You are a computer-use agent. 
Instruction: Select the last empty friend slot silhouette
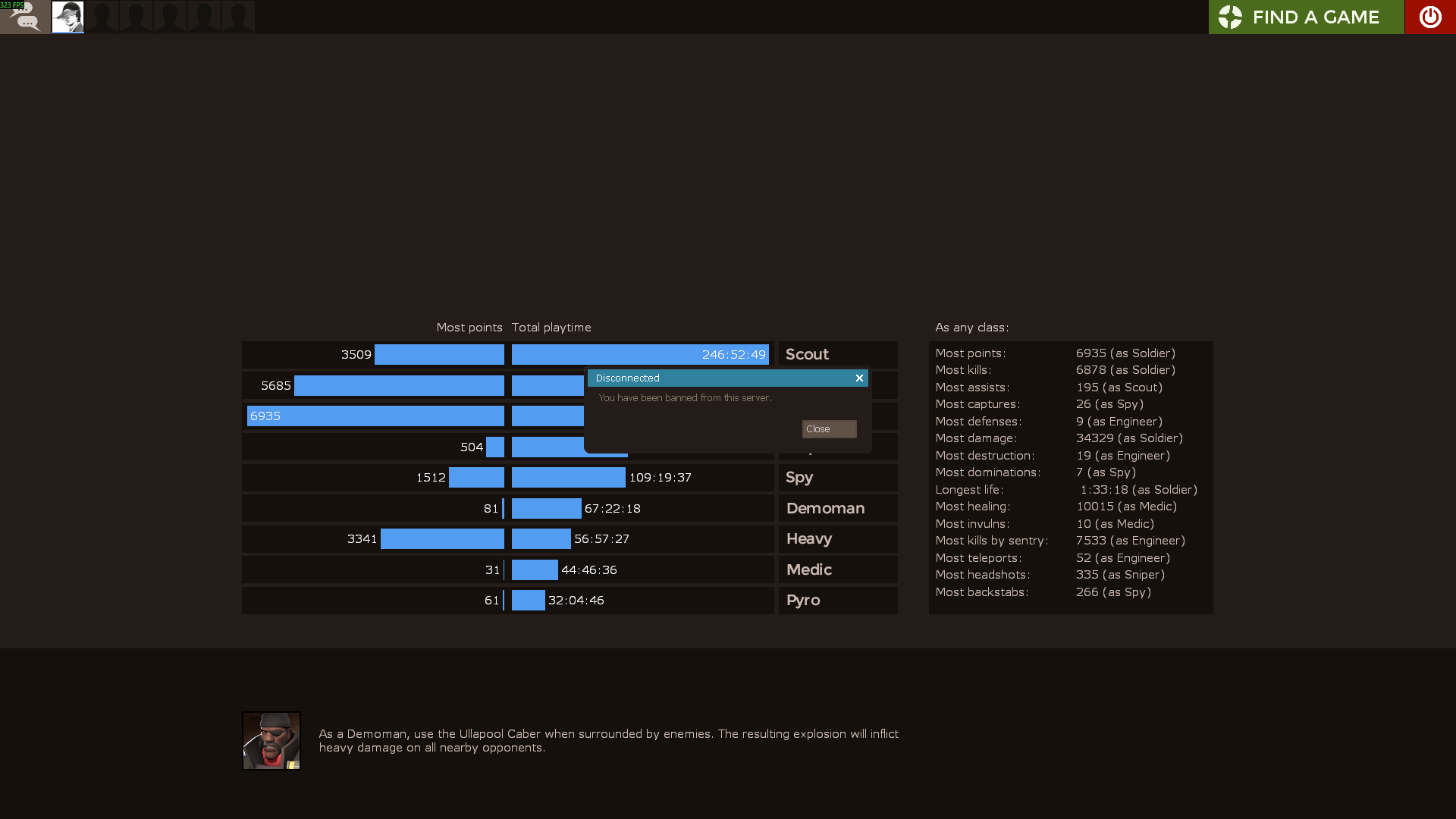[238, 17]
